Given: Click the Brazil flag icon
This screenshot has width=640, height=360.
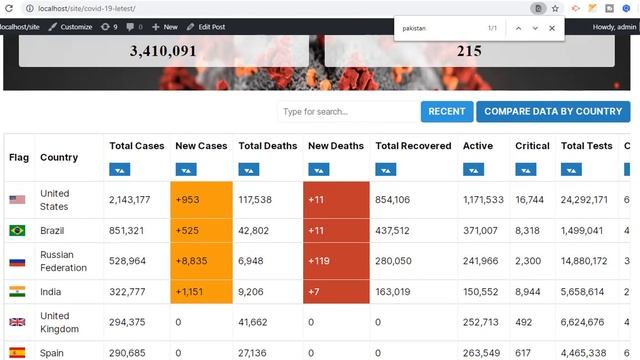Looking at the screenshot, I should (x=17, y=231).
